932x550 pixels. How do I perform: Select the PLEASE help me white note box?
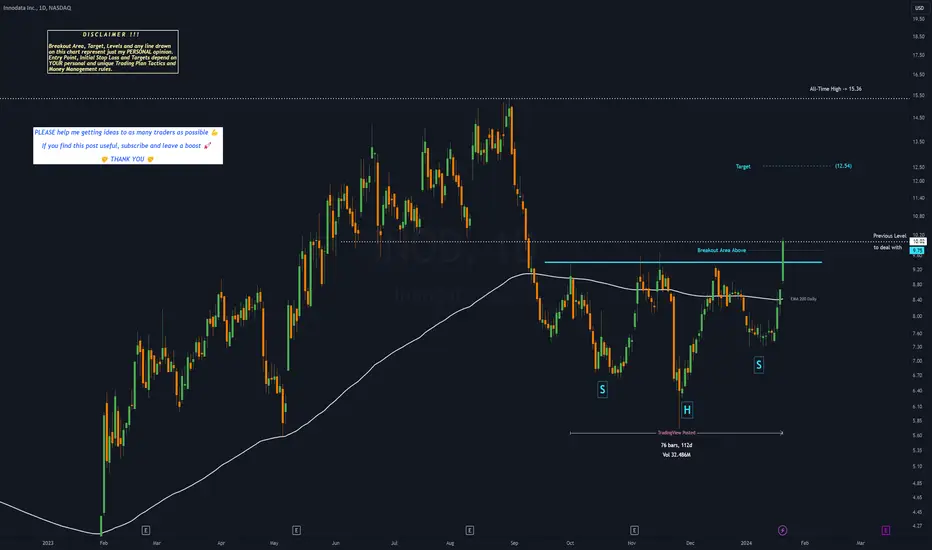[128, 146]
